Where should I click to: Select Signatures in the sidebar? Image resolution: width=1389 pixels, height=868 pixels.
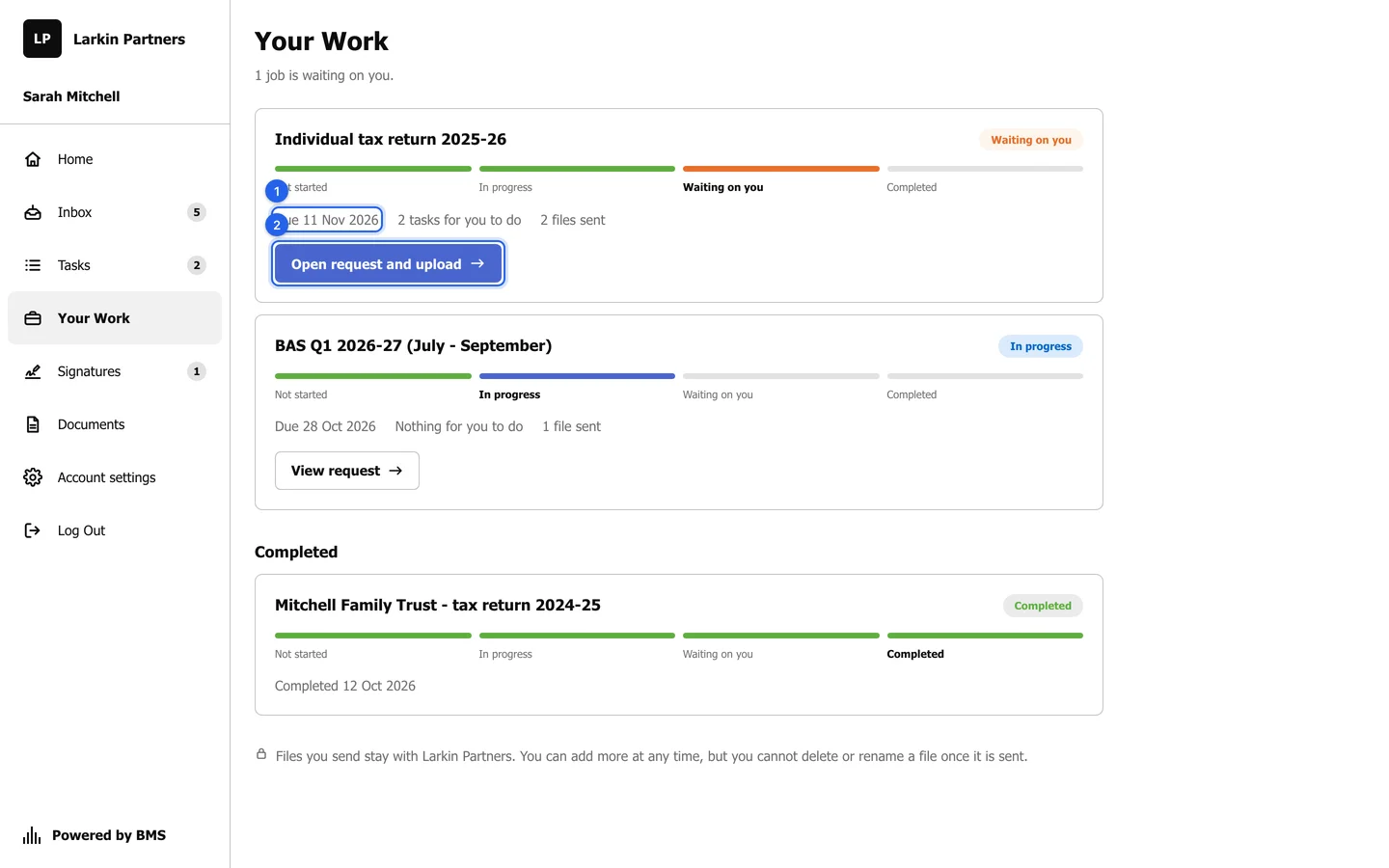pos(115,371)
